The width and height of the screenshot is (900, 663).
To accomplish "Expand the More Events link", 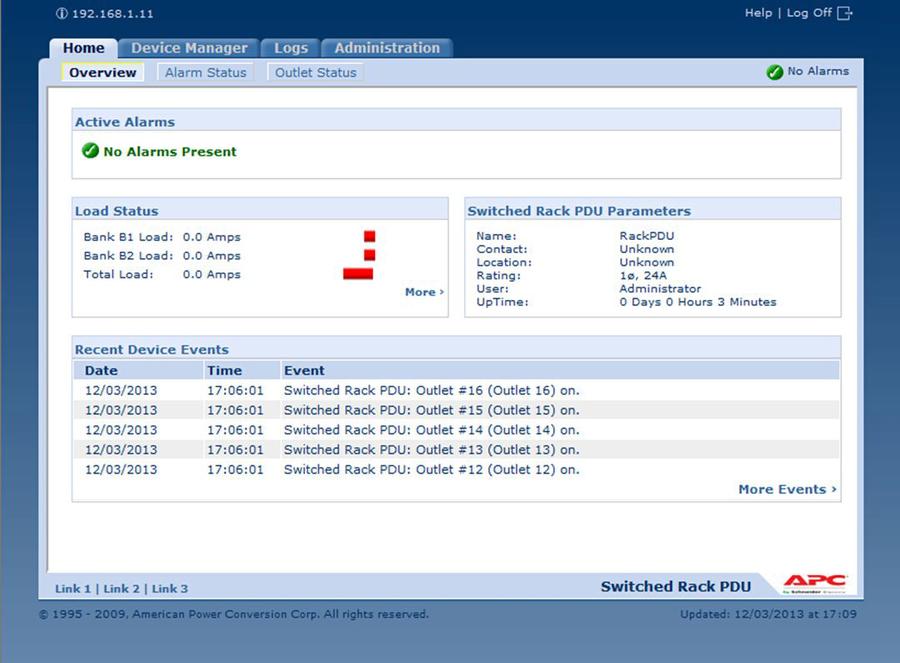I will pos(787,489).
